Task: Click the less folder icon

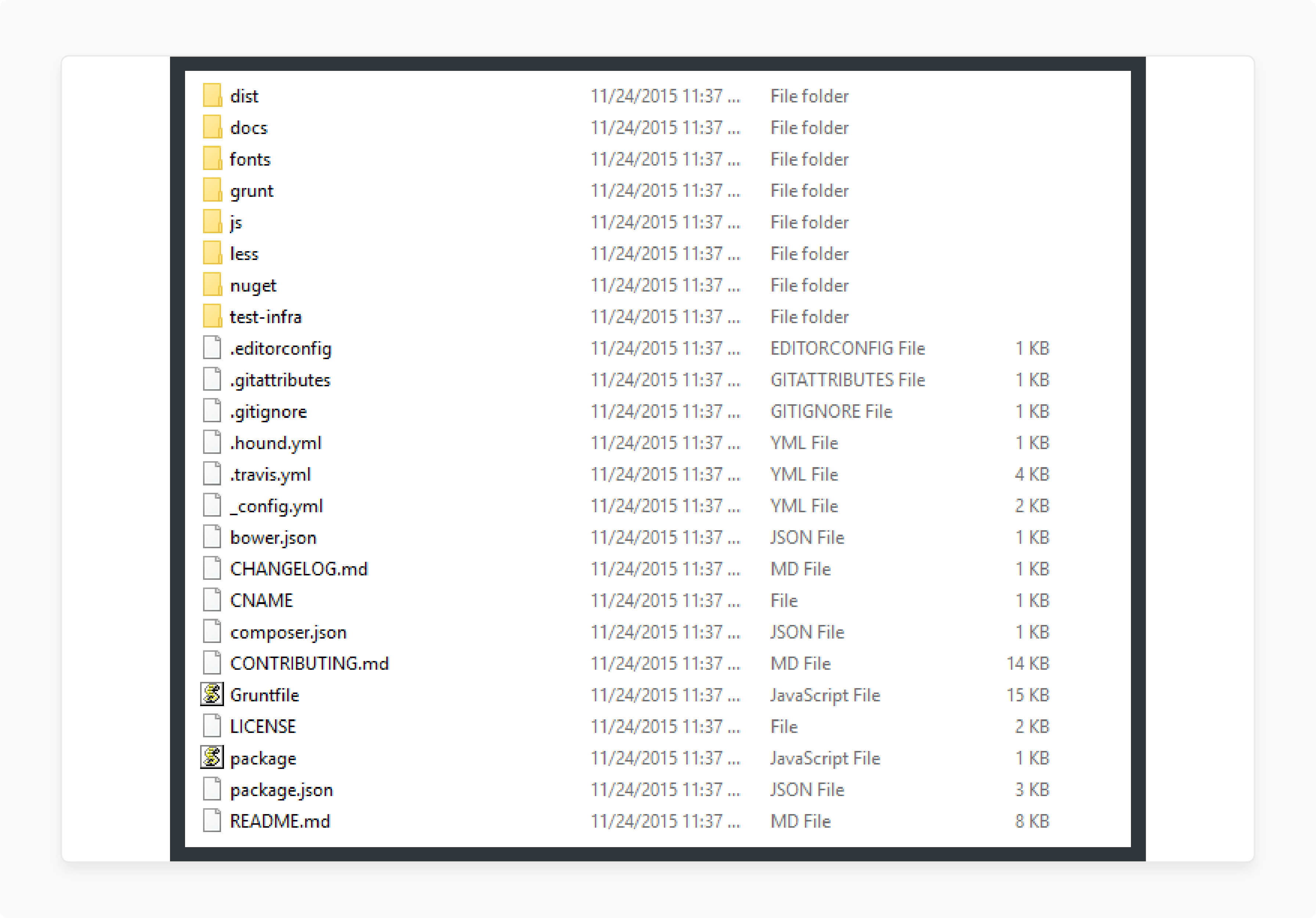Action: pos(212,253)
